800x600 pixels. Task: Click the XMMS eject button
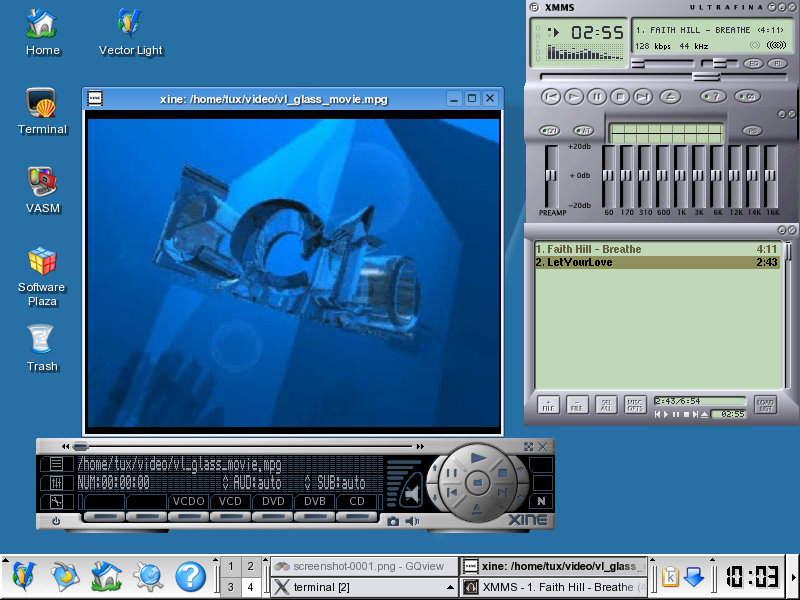click(671, 97)
